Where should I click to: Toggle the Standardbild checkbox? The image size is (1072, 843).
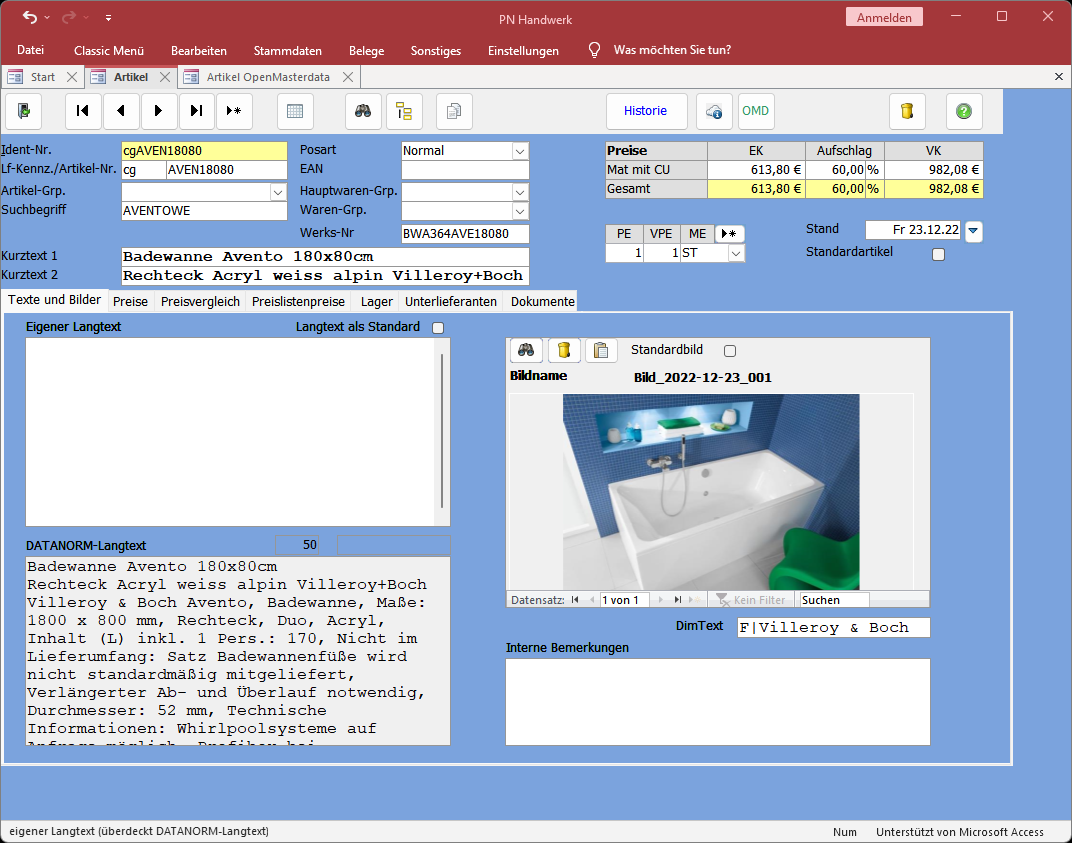click(x=729, y=351)
